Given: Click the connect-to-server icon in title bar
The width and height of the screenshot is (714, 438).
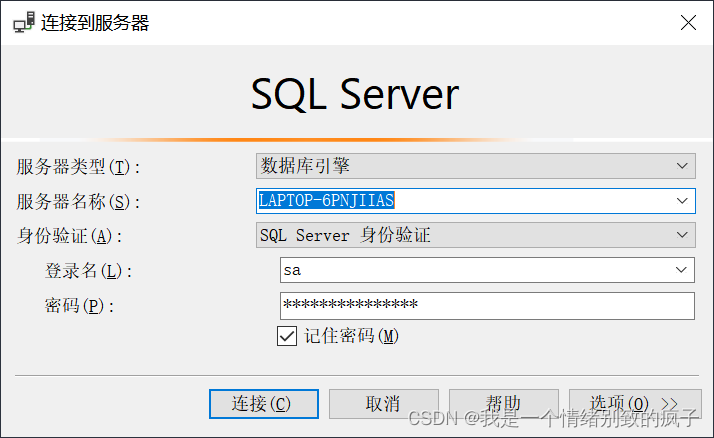Looking at the screenshot, I should [23, 22].
